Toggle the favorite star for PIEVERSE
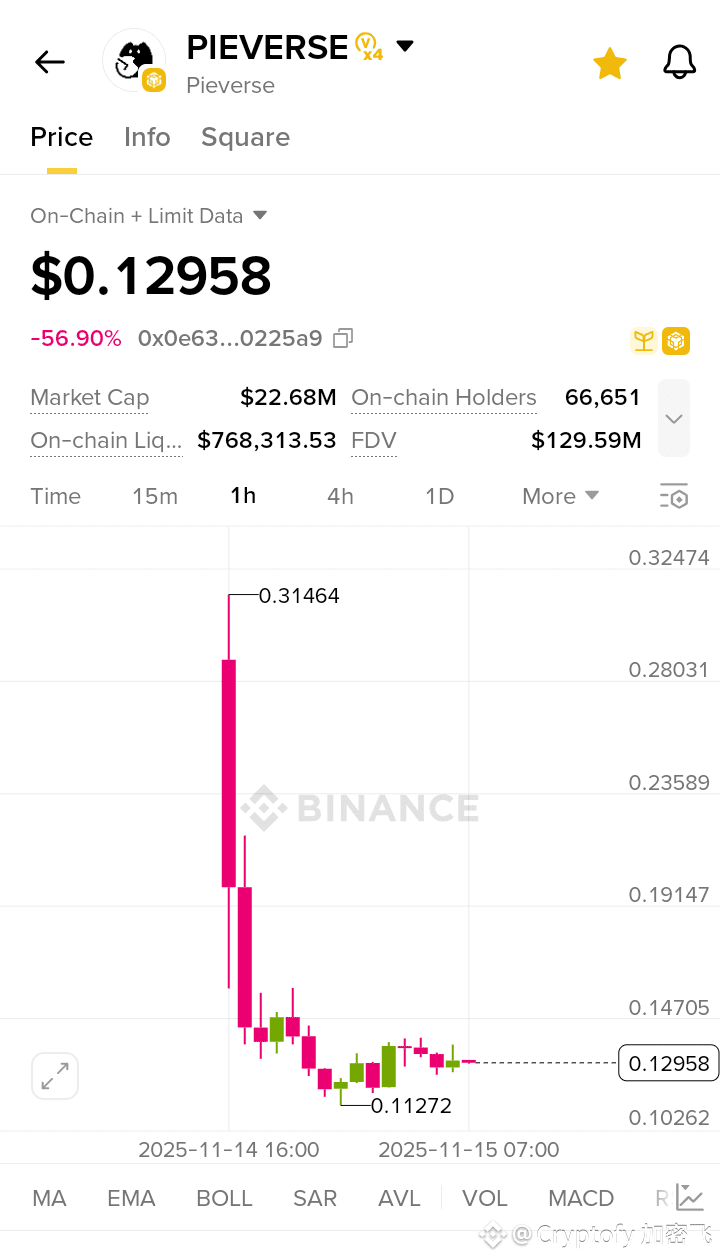 coord(609,64)
